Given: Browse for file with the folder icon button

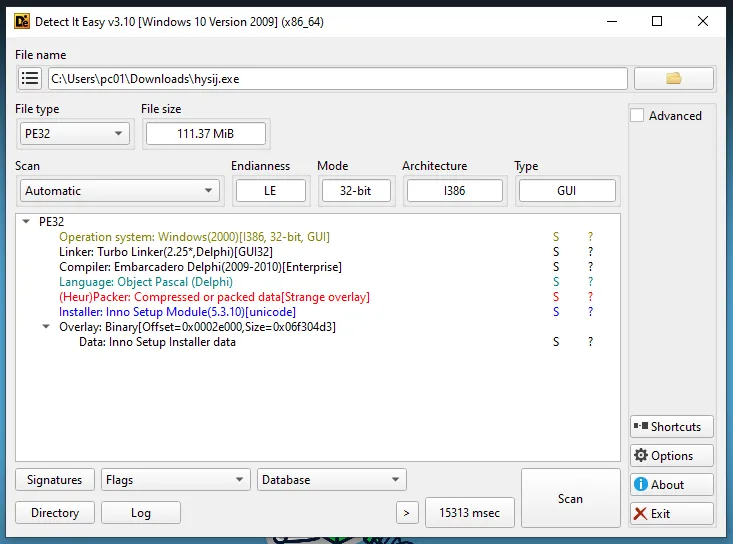Looking at the screenshot, I should pos(674,78).
